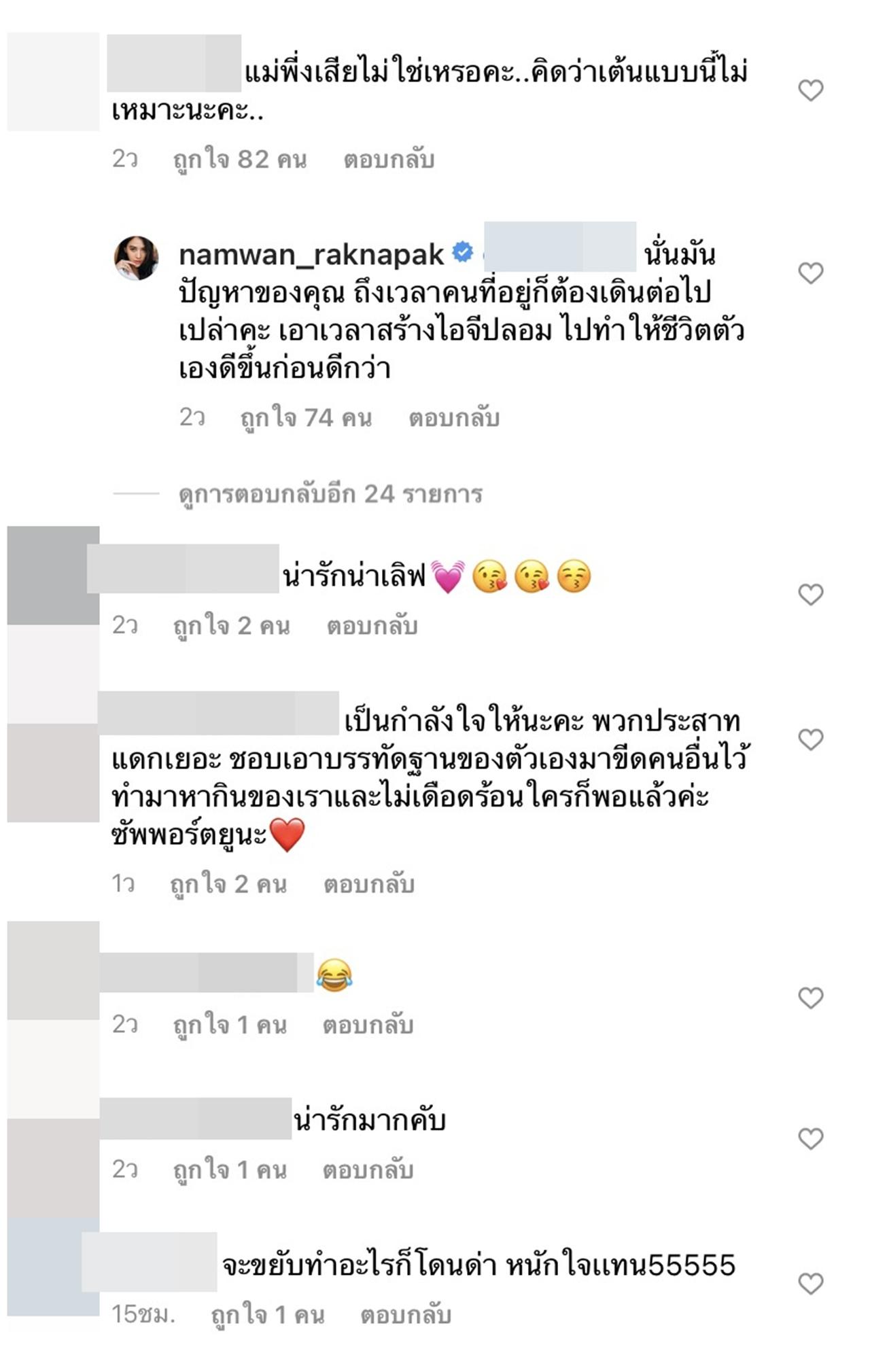Image resolution: width=870 pixels, height=1372 pixels.
Task: Like namwan_raknapak's reply via heart icon
Action: click(810, 272)
